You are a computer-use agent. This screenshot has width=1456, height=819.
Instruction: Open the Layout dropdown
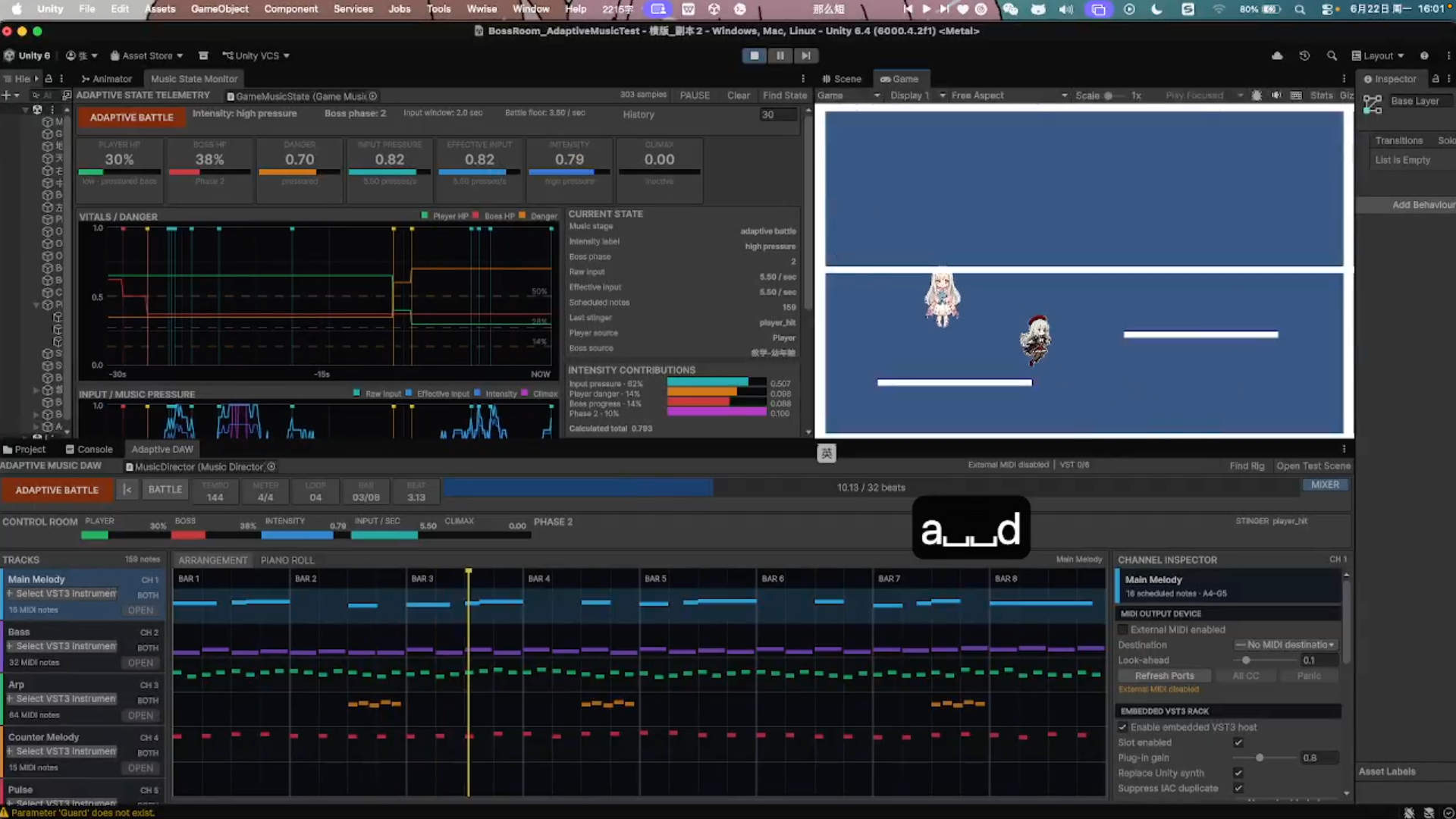[1378, 55]
